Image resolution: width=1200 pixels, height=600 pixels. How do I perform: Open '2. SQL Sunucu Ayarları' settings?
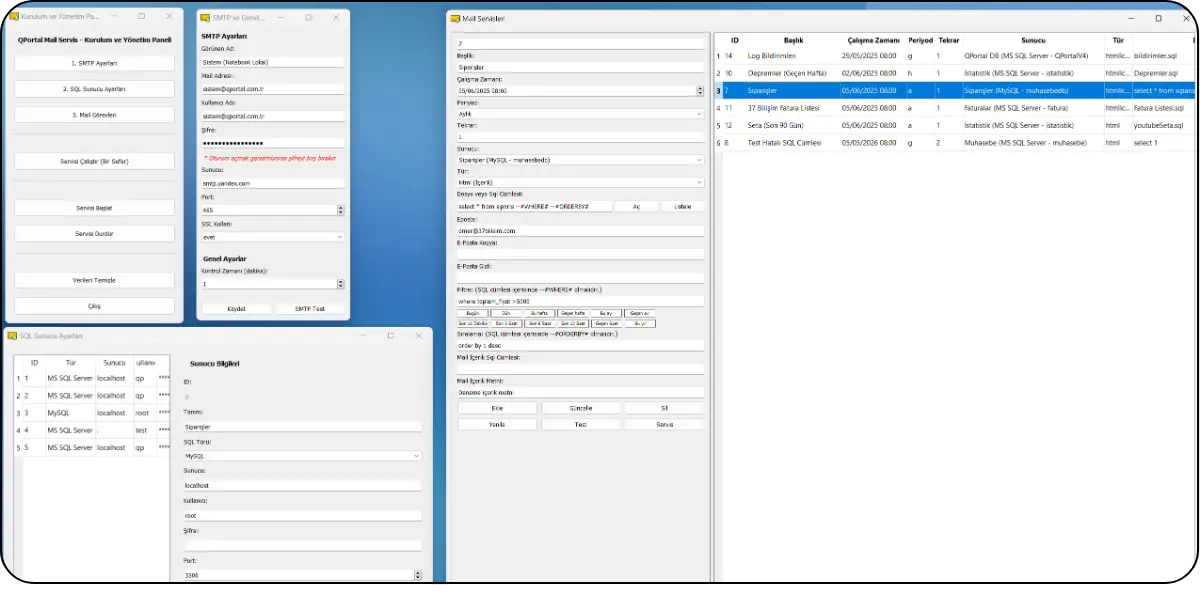(x=95, y=89)
